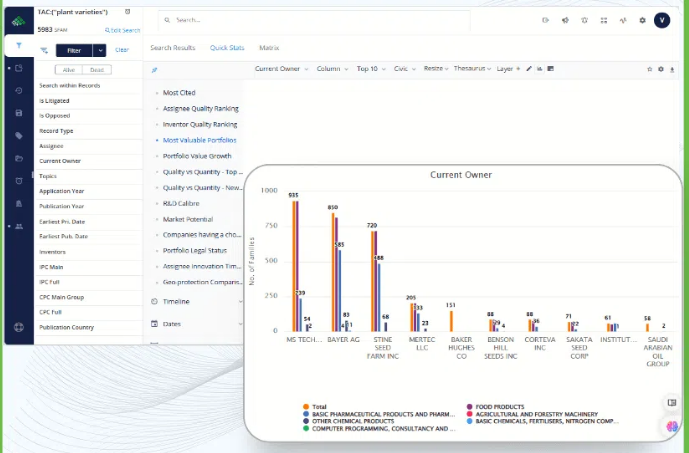This screenshot has width=689, height=453.
Task: Expand the Top 10 dropdown
Action: 370,69
